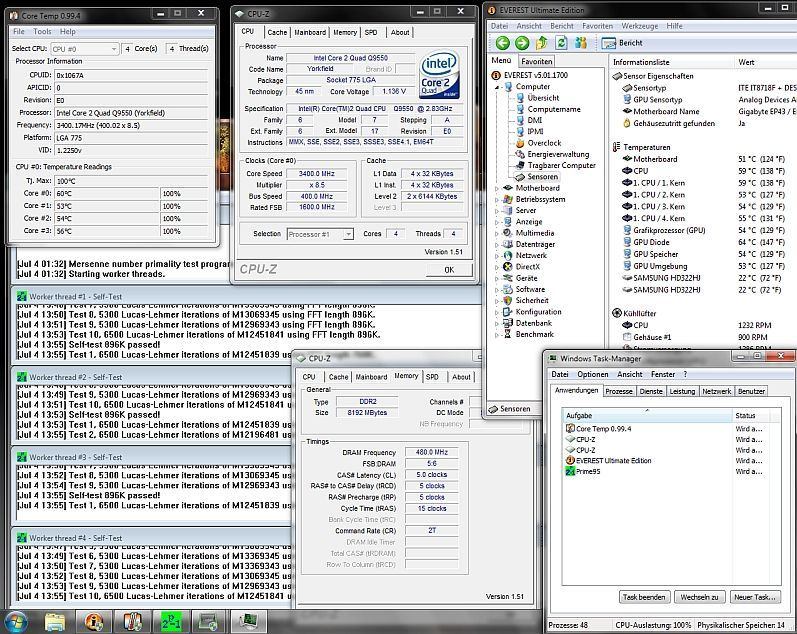
Task: Switch to Mainboard tab in top CPU-Z
Action: (310, 32)
